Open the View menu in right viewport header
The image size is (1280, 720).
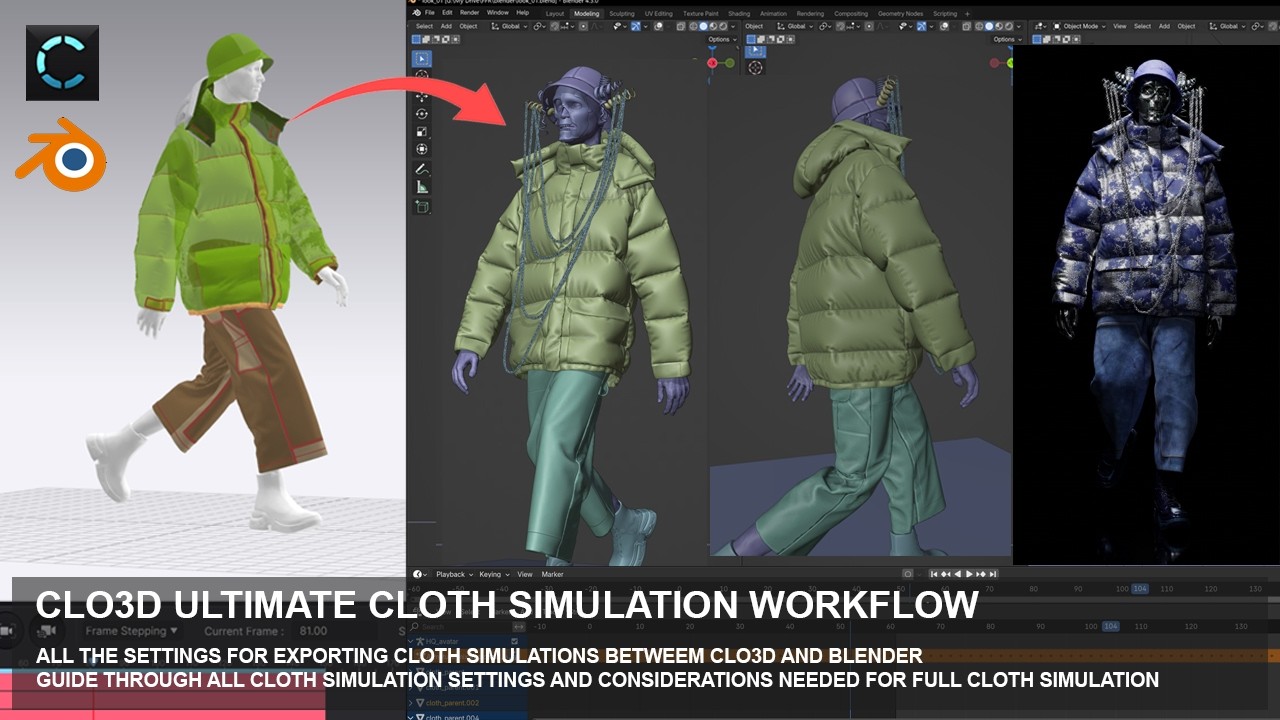point(1120,26)
